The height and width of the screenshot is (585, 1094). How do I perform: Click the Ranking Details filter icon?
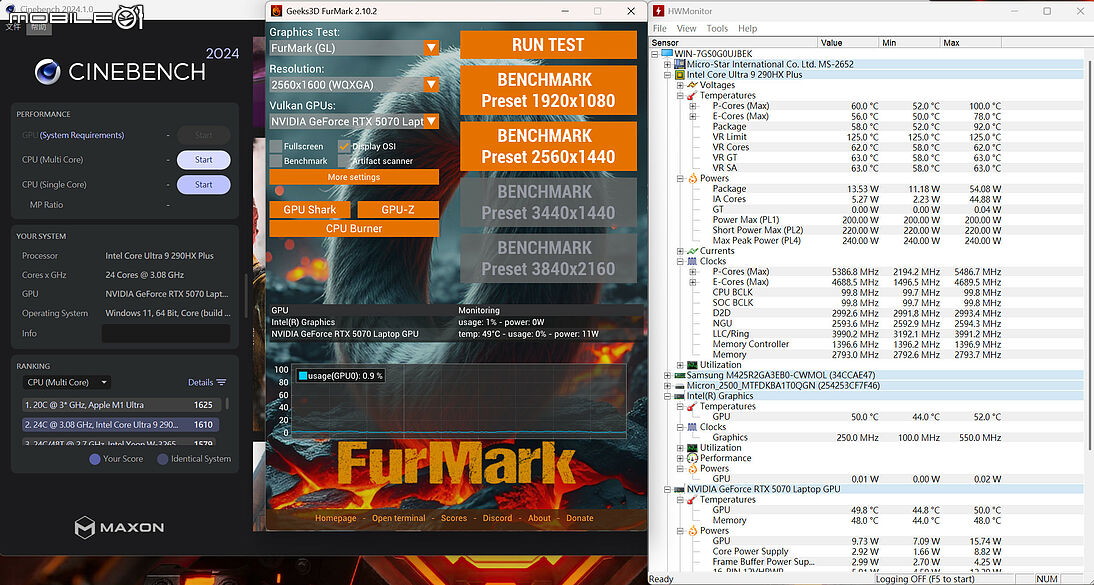(x=221, y=383)
